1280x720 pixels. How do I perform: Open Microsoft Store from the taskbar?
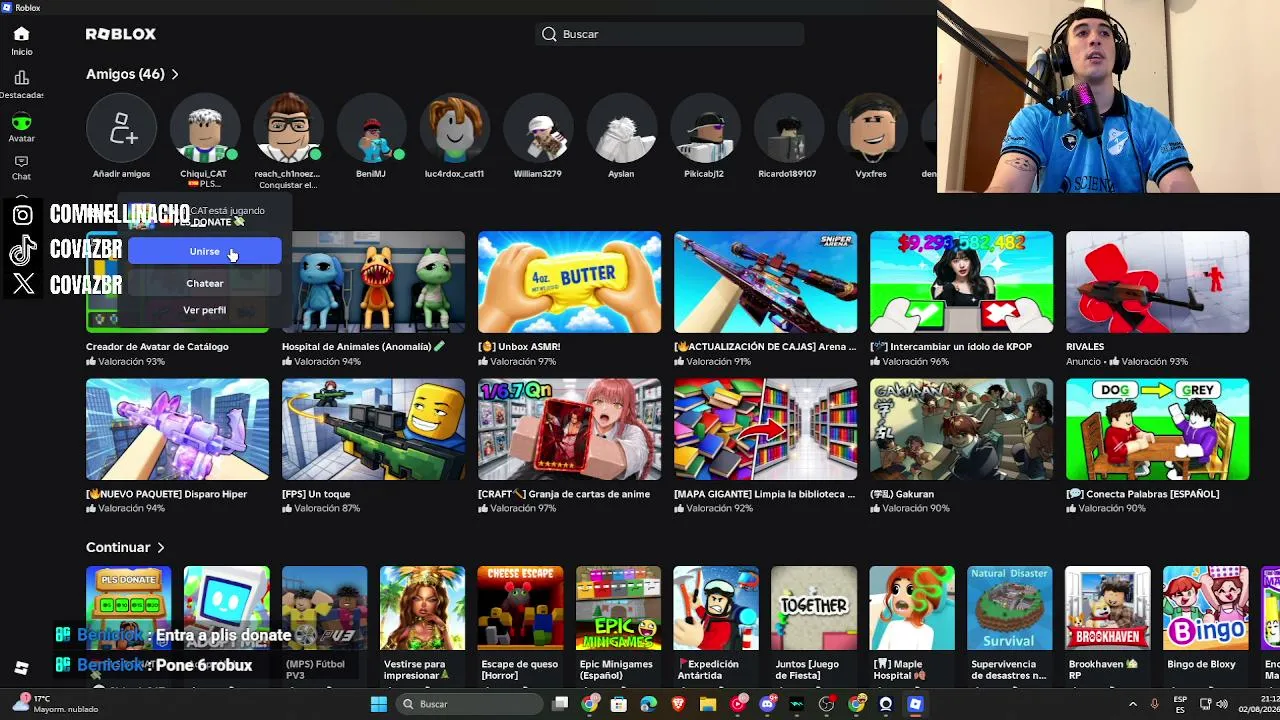point(619,704)
